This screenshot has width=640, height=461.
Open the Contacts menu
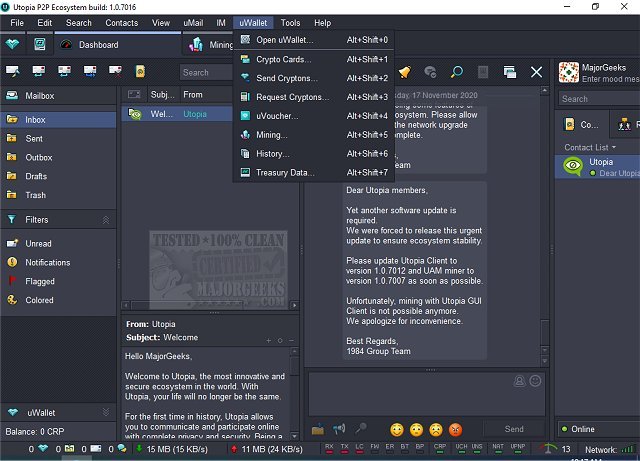point(122,23)
